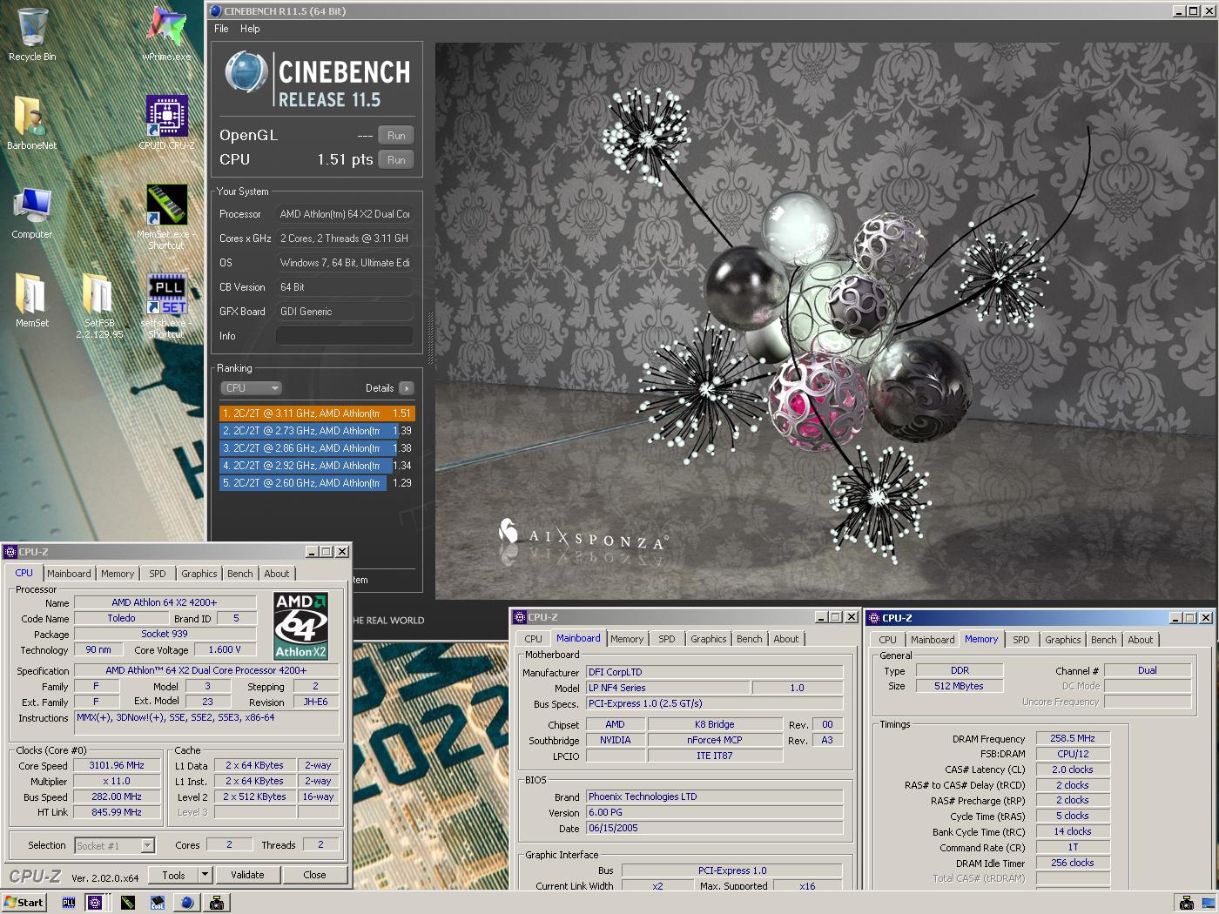Open SPD tab in Motherboard-details CPU-Z window

(x=667, y=639)
